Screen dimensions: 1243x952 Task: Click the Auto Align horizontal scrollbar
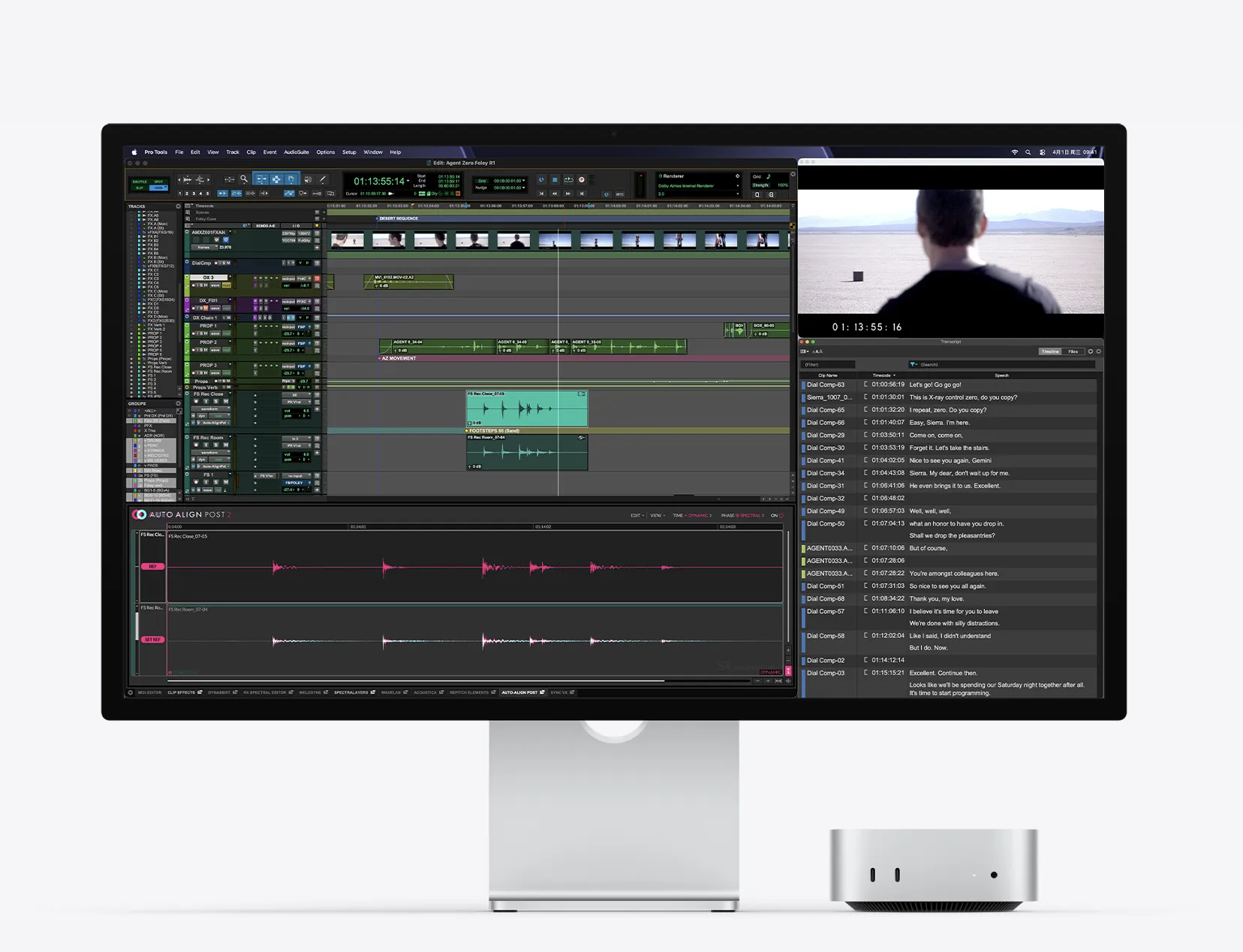pyautogui.click(x=415, y=681)
